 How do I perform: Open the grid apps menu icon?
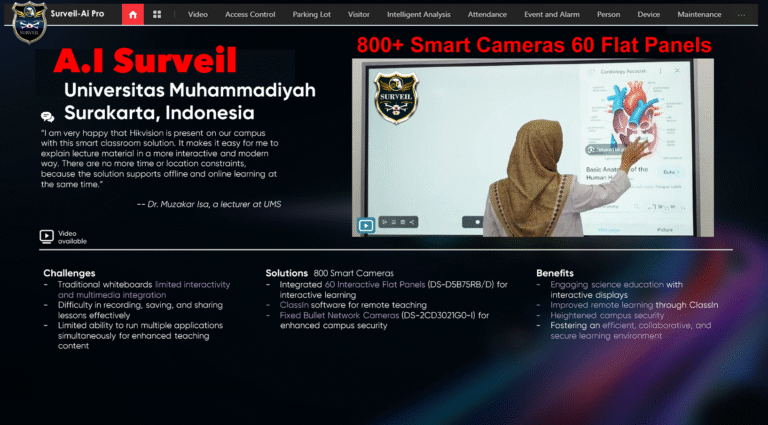(157, 15)
